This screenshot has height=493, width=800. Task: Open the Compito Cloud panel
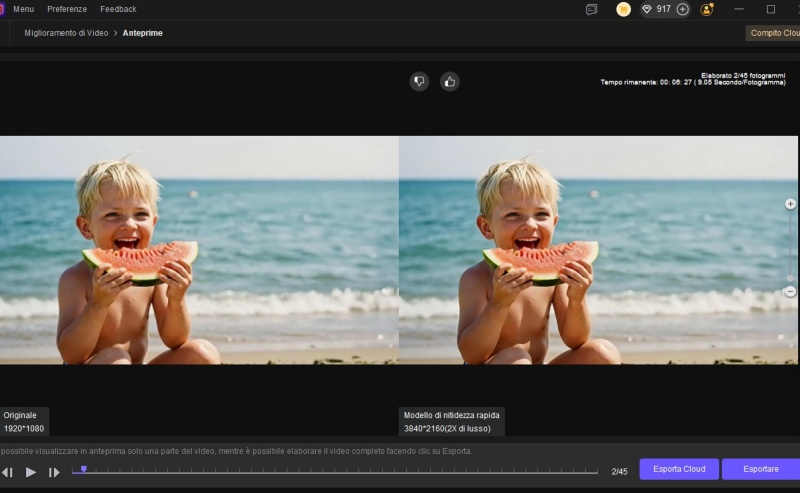pos(775,33)
